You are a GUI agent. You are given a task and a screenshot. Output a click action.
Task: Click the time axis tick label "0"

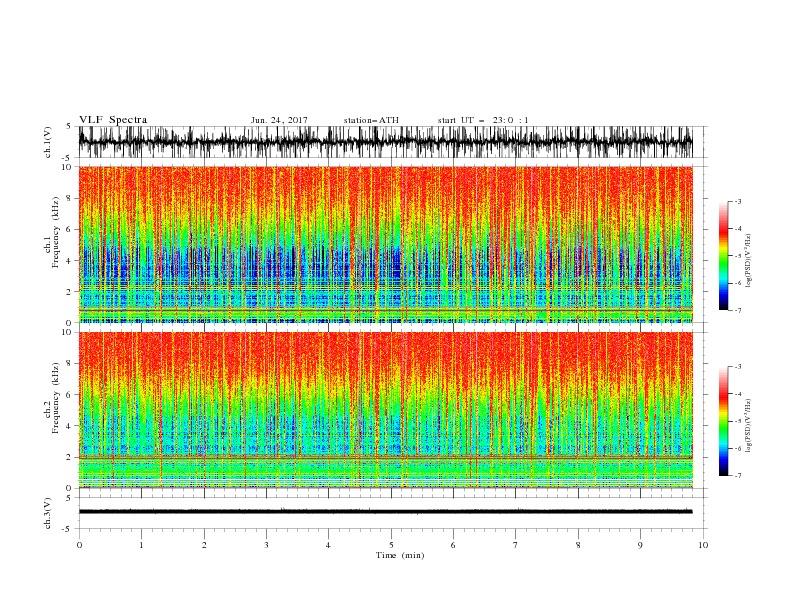pos(79,545)
